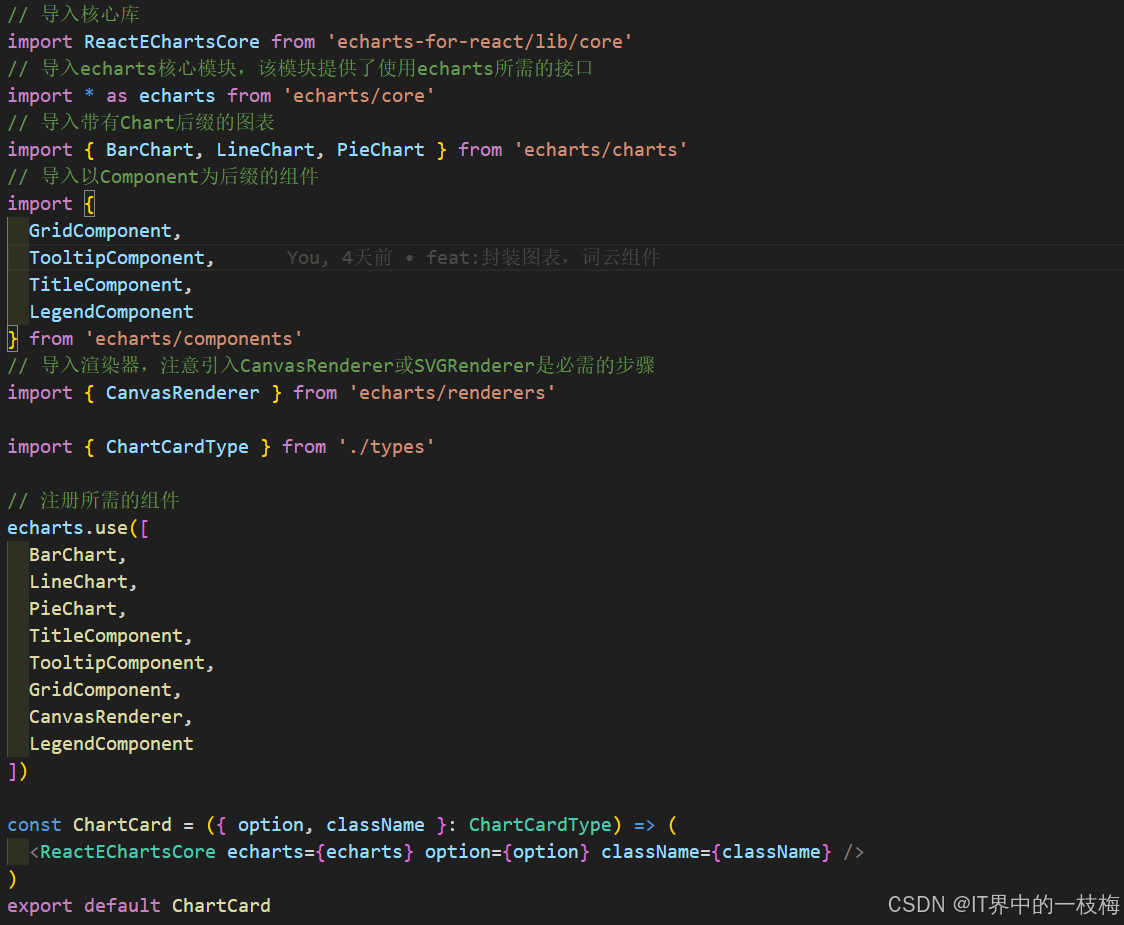Viewport: 1124px width, 925px height.
Task: Click the git blame annotation 'You, 4天前'
Action: coord(340,257)
